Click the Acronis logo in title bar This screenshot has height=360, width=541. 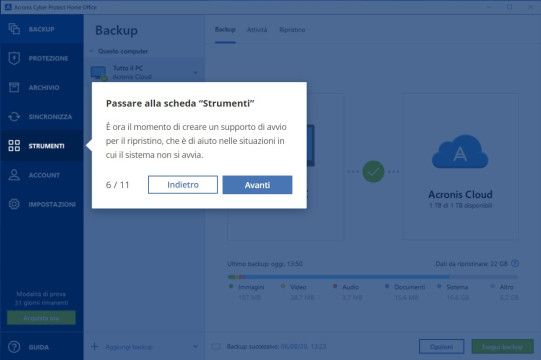click(8, 7)
